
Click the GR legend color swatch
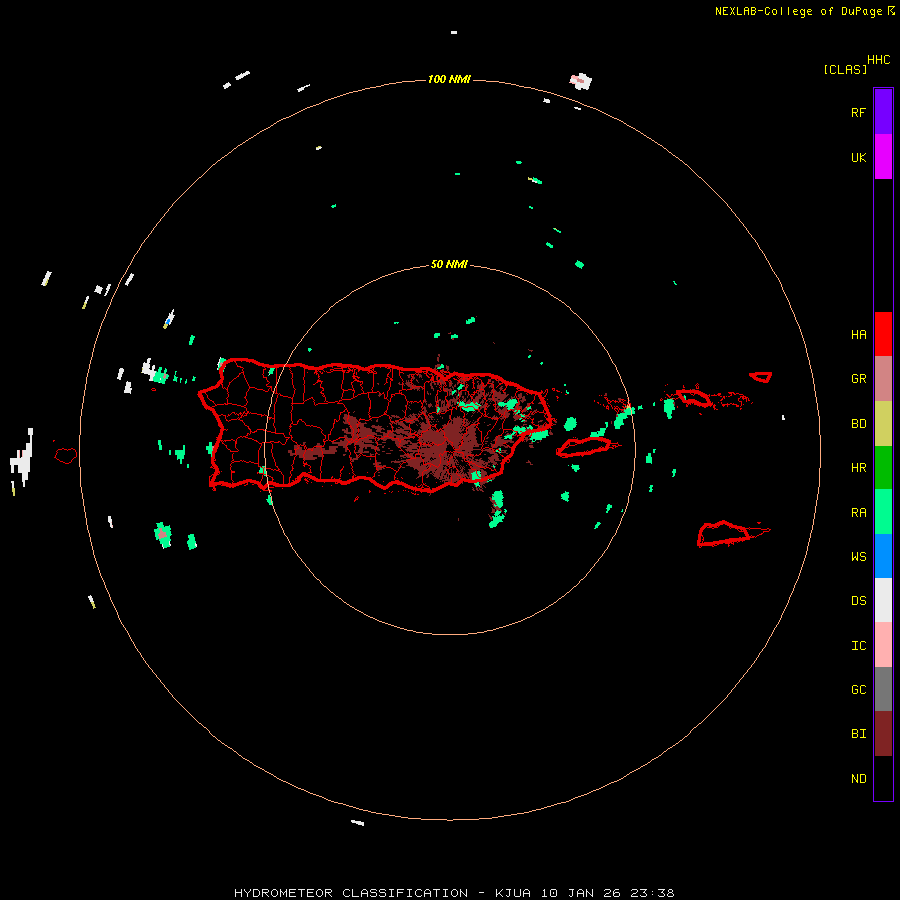click(883, 379)
